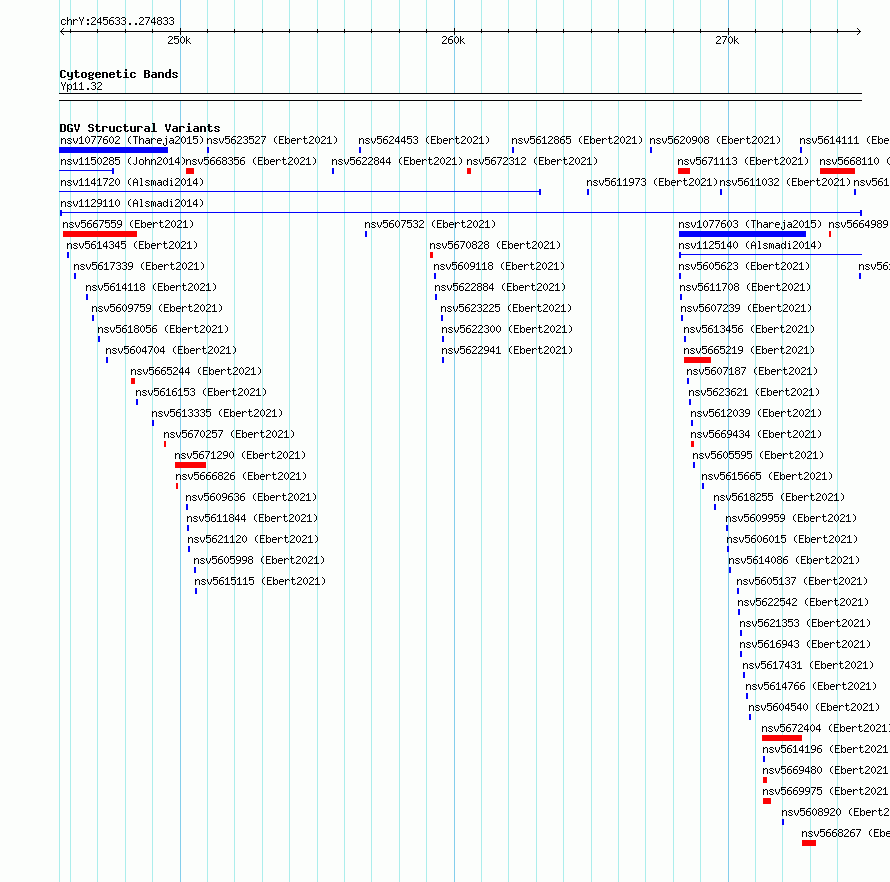Open nsv5616153 (Ebert2021) label

point(201,392)
